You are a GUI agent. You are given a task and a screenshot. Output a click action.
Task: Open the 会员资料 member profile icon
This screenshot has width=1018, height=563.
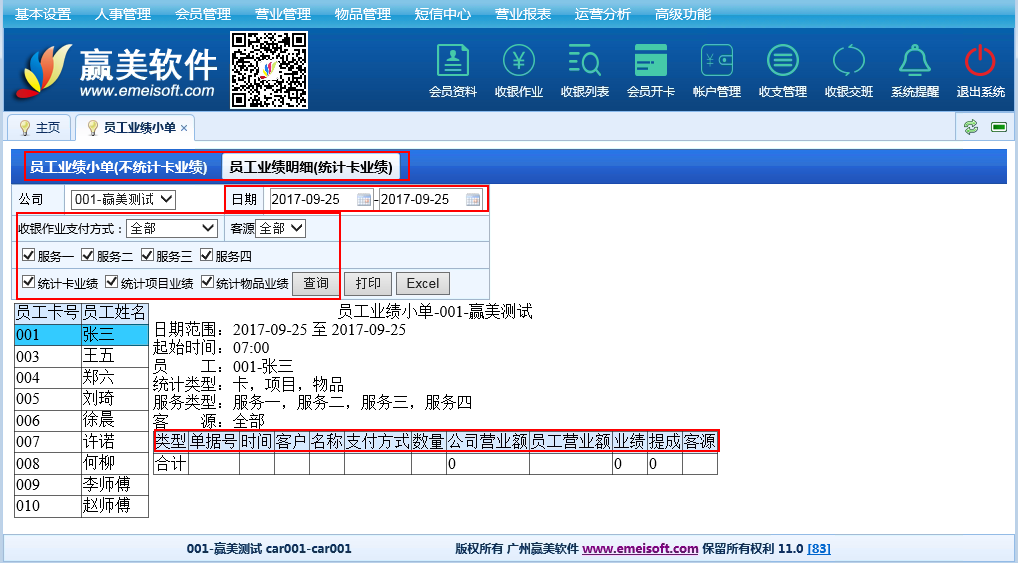(453, 62)
